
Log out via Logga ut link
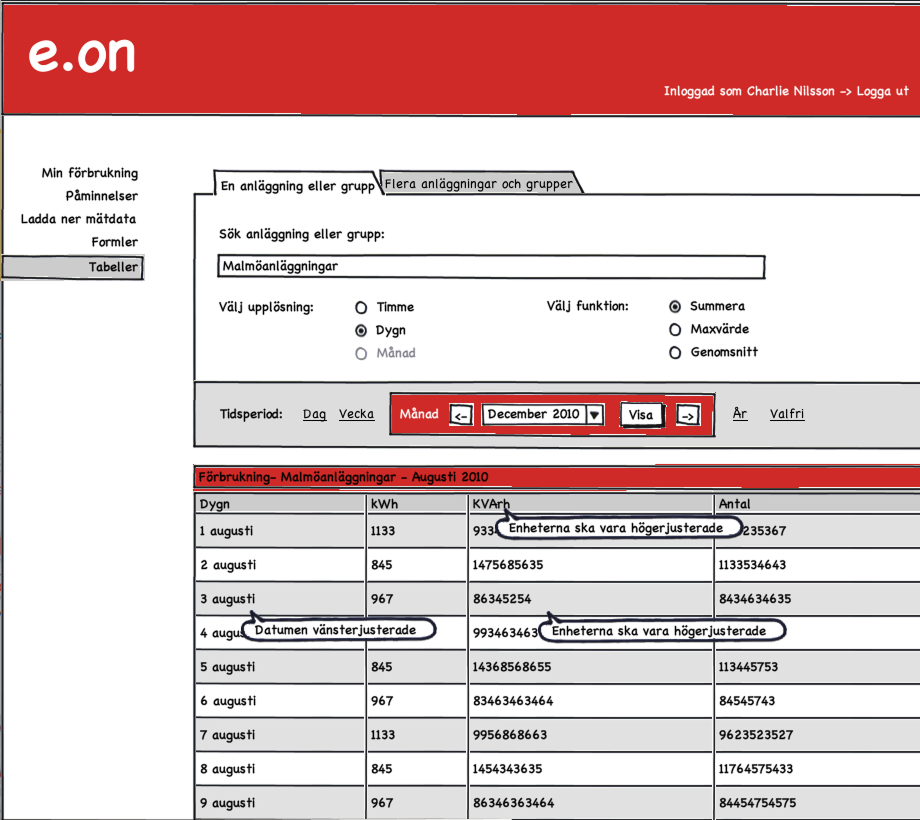click(x=883, y=91)
